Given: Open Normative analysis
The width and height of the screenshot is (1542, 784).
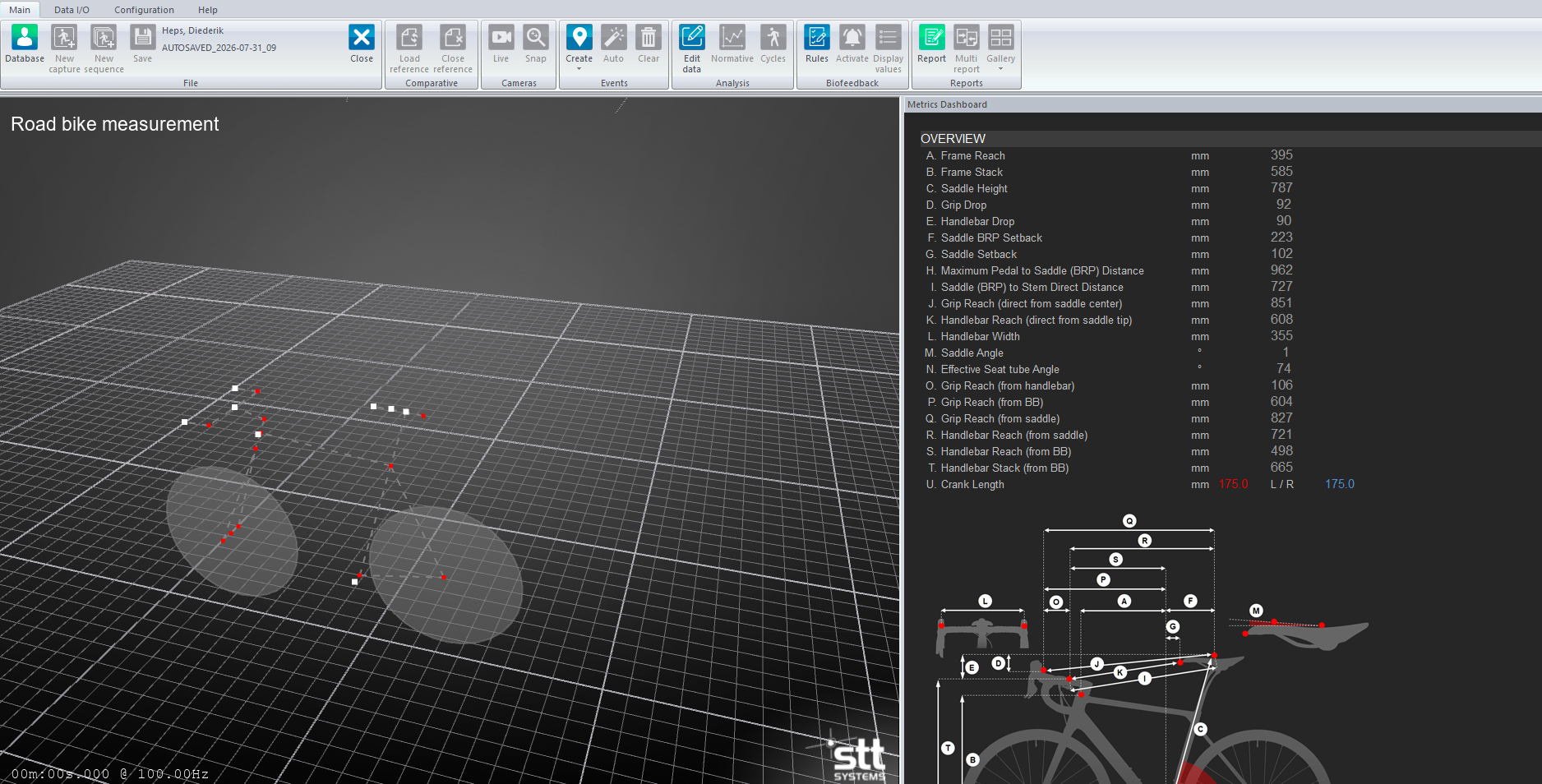Looking at the screenshot, I should pyautogui.click(x=732, y=44).
